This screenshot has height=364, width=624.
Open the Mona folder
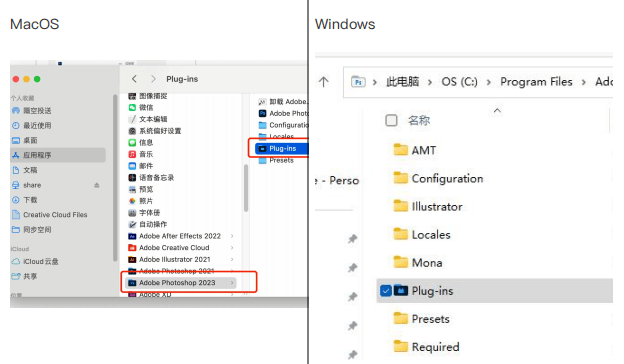click(418, 263)
